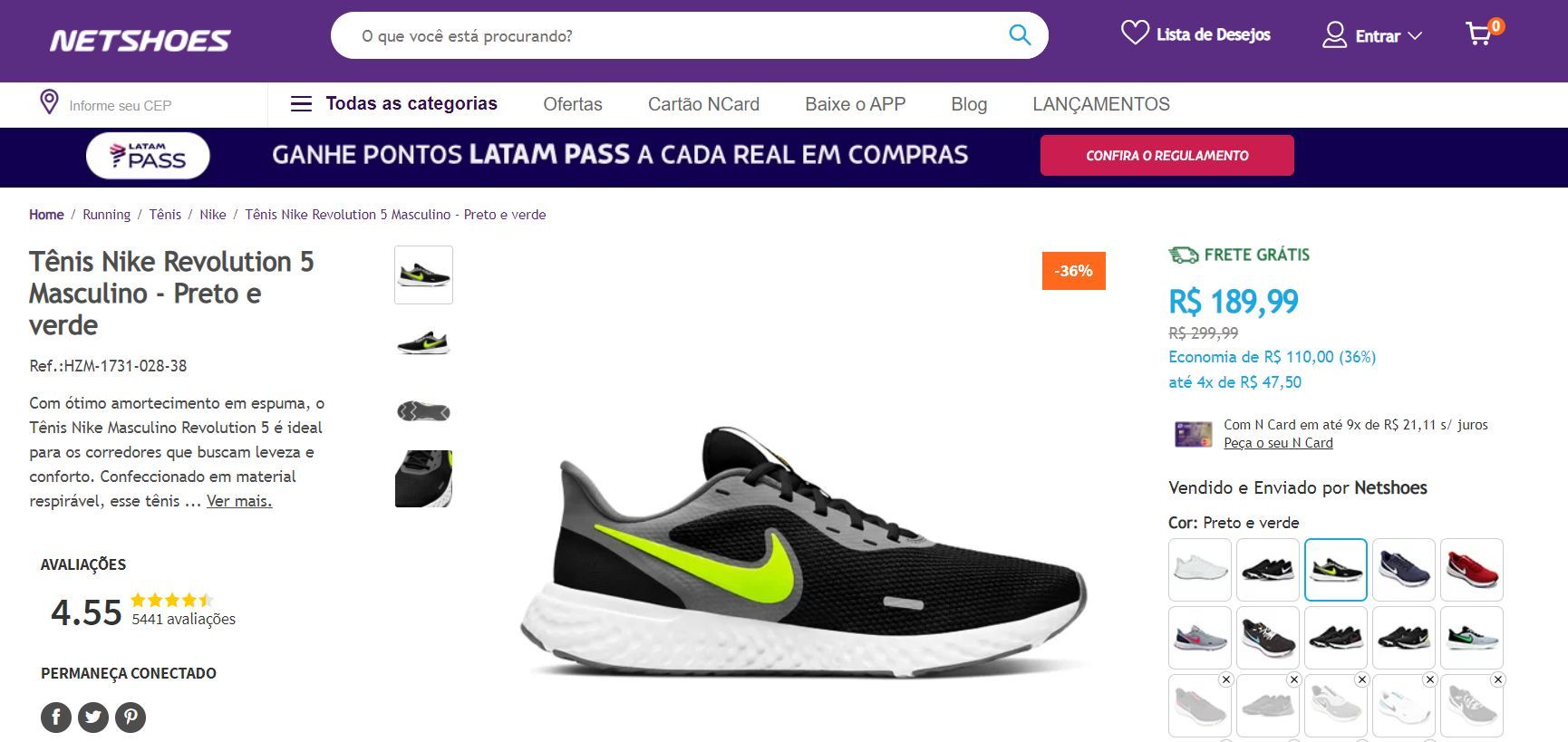Image resolution: width=1568 pixels, height=742 pixels.
Task: Expand the Entrar account dropdown
Action: pyautogui.click(x=1372, y=36)
